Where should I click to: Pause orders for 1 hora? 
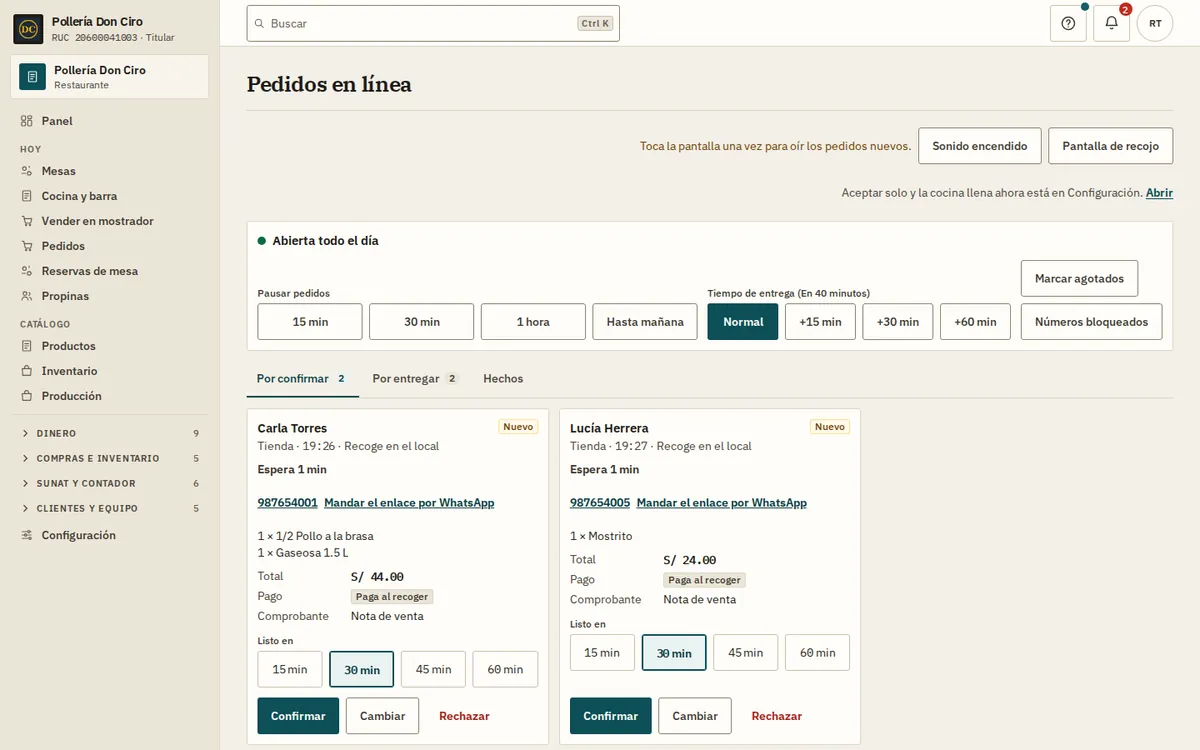point(533,322)
